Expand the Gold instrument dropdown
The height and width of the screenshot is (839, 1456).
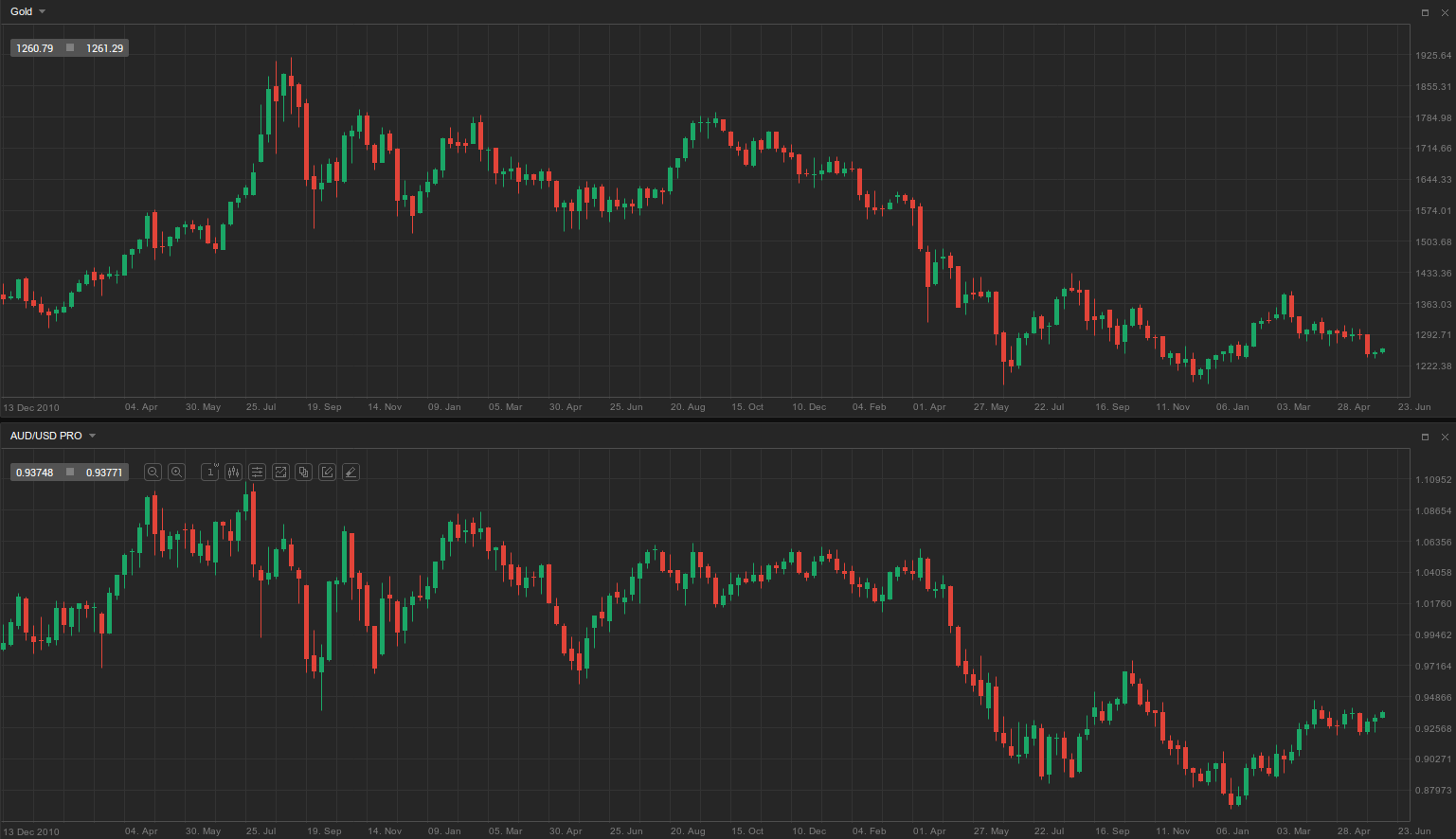pyautogui.click(x=42, y=11)
